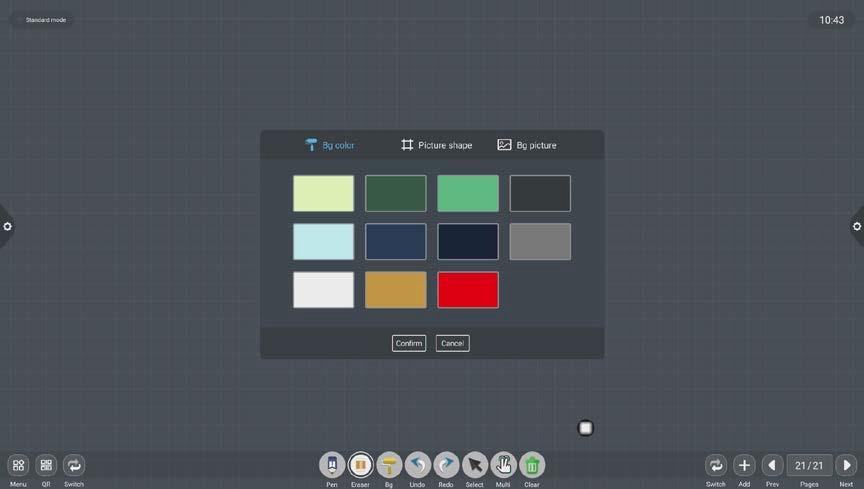Activate the Select arrow tool
Screen dimensions: 864x489
coord(475,465)
